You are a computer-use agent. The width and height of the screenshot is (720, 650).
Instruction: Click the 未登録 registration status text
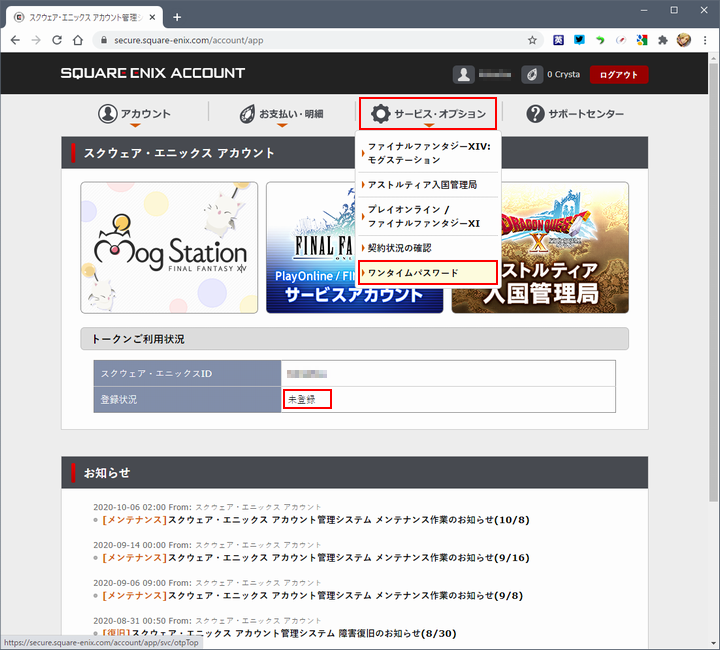tap(302, 399)
